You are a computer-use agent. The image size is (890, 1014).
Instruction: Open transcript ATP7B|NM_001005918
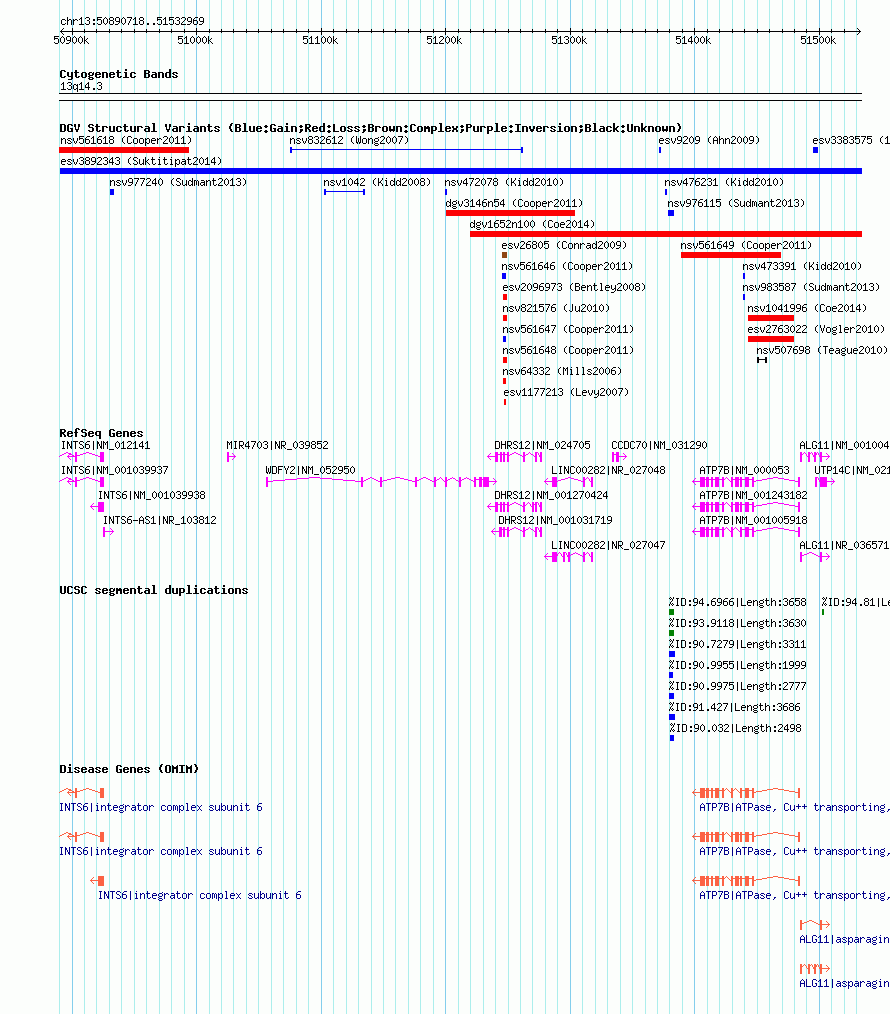pos(753,521)
